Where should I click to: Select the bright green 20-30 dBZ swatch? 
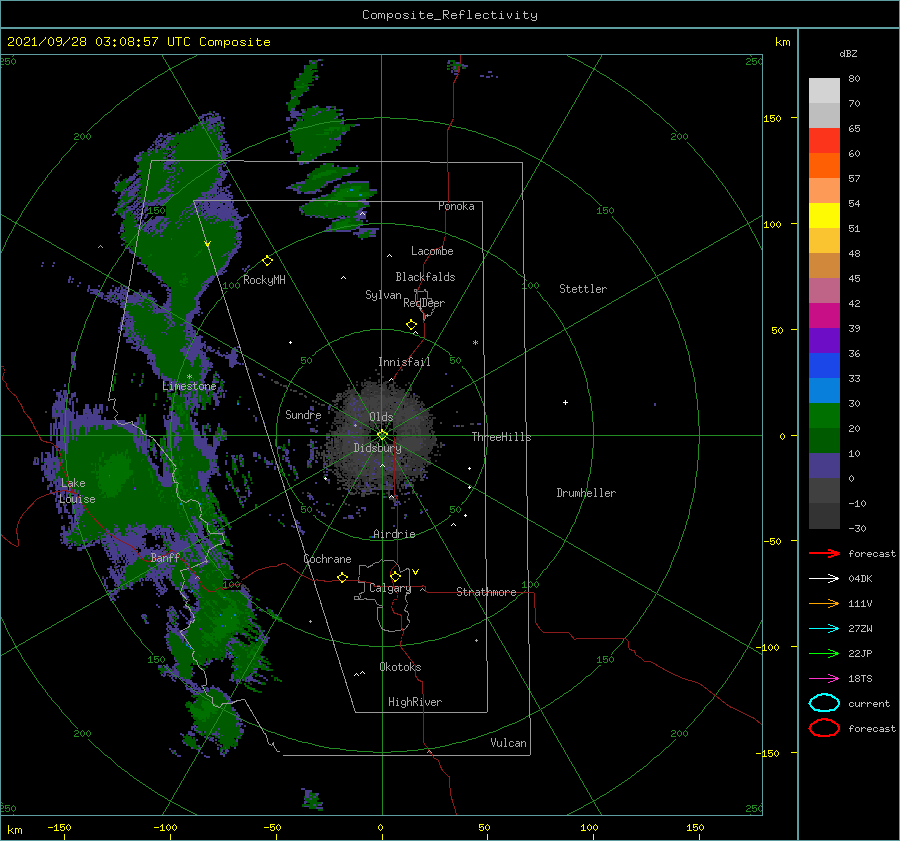(x=824, y=416)
